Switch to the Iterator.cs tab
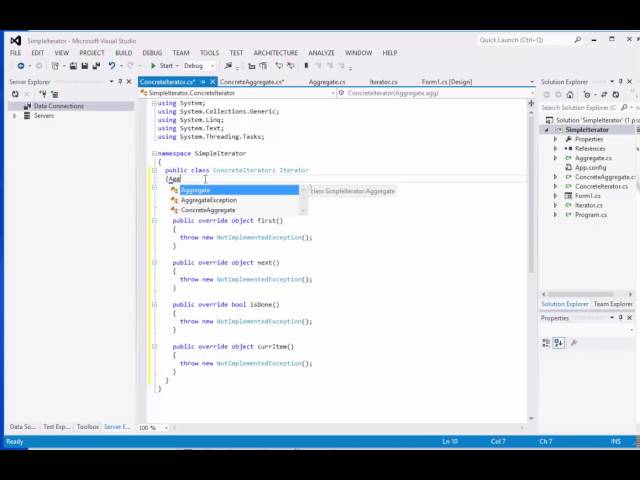 (x=383, y=82)
